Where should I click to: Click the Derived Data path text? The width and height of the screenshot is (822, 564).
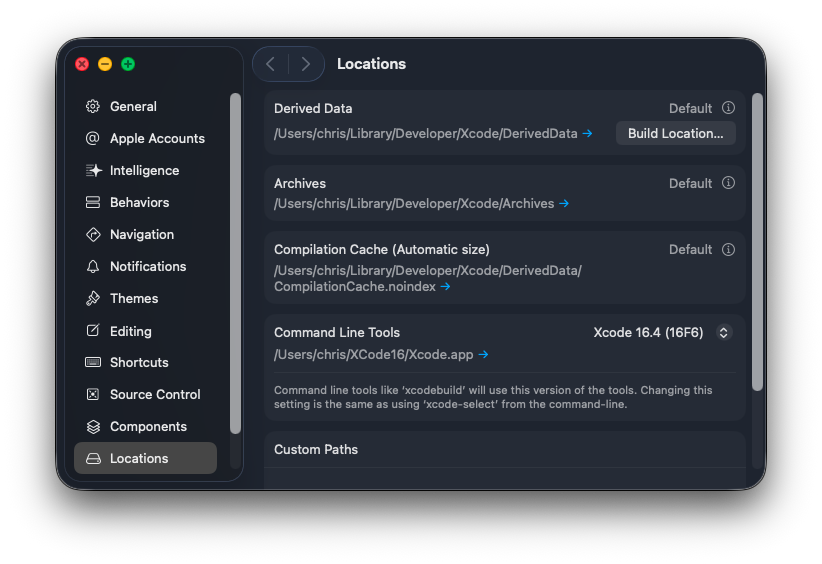tap(426, 134)
